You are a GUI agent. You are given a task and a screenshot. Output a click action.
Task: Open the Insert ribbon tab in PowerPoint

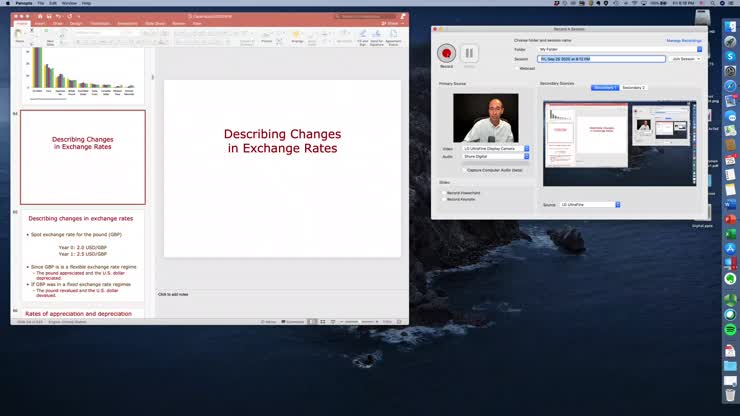click(40, 23)
